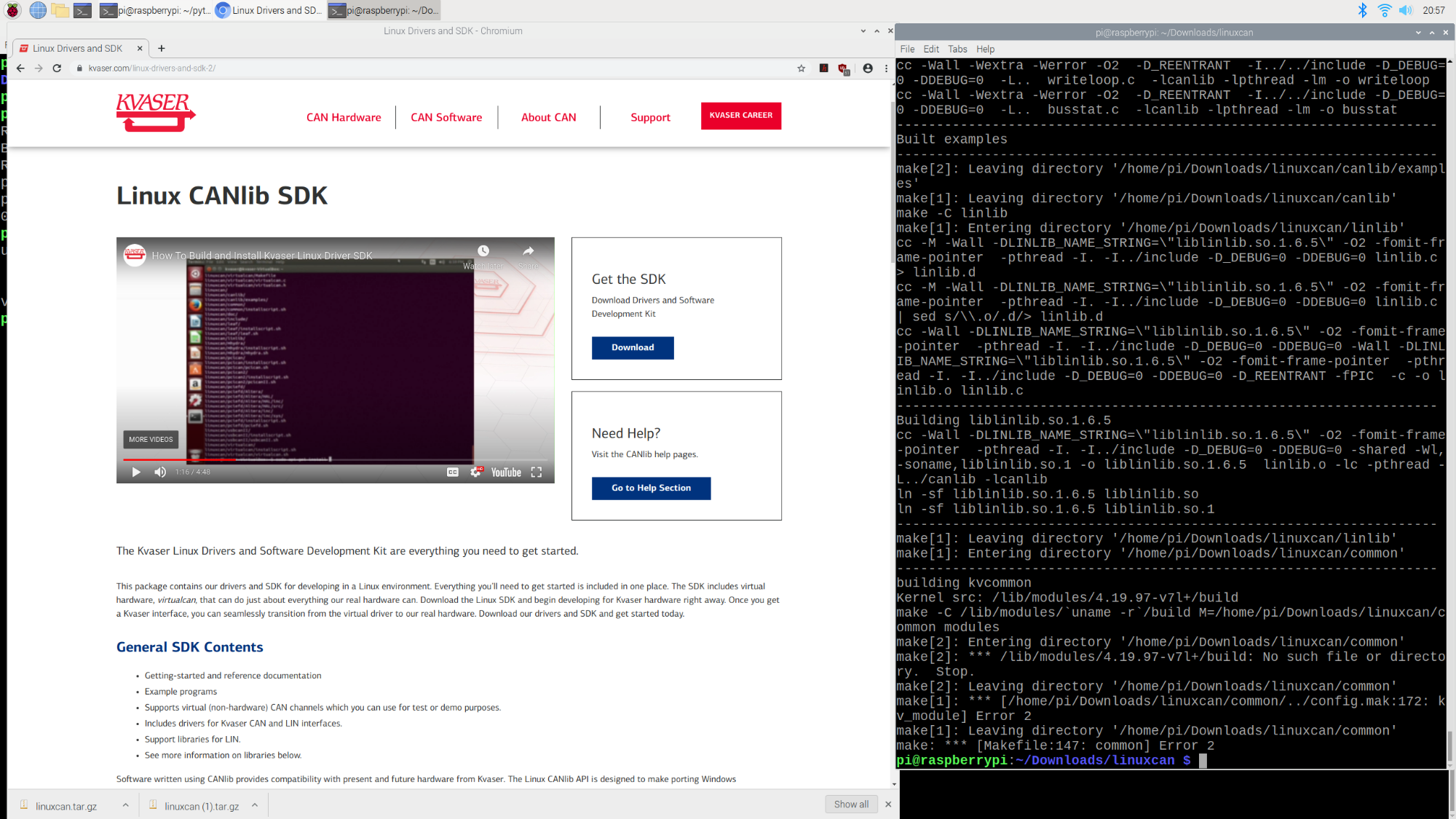The height and width of the screenshot is (819, 1456).
Task: Play the YouTube video
Action: (x=136, y=472)
